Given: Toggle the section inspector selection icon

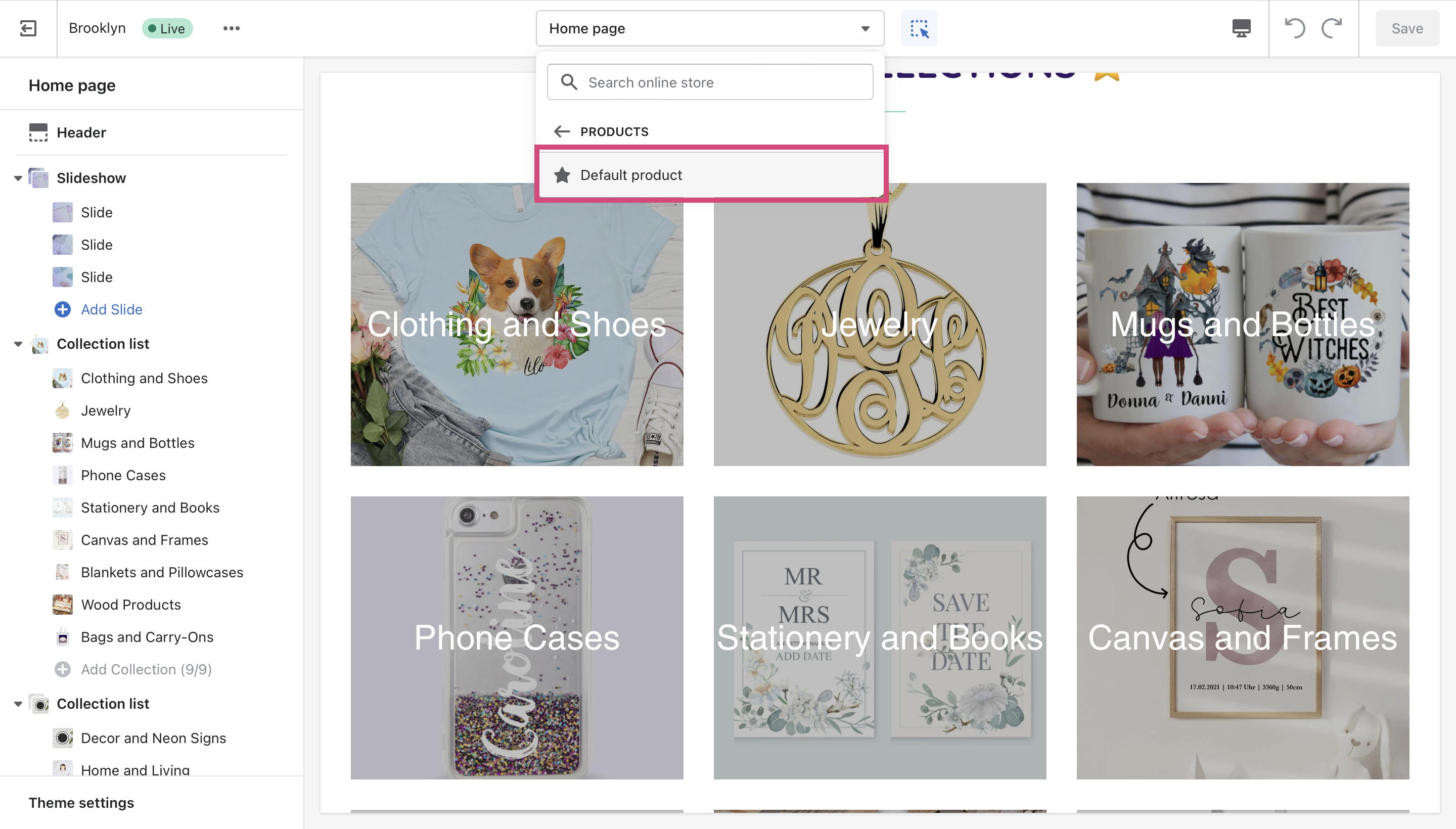Looking at the screenshot, I should [x=919, y=28].
